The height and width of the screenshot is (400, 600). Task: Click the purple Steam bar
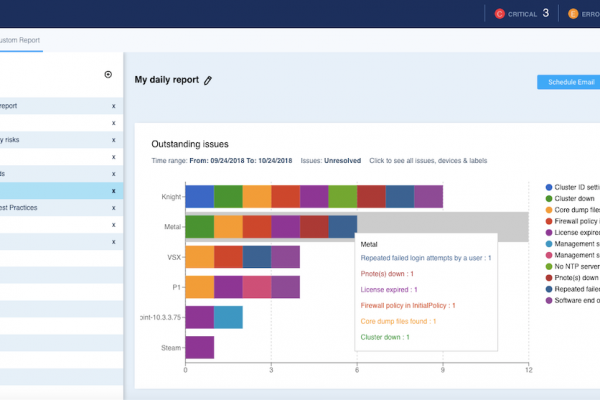[200, 348]
